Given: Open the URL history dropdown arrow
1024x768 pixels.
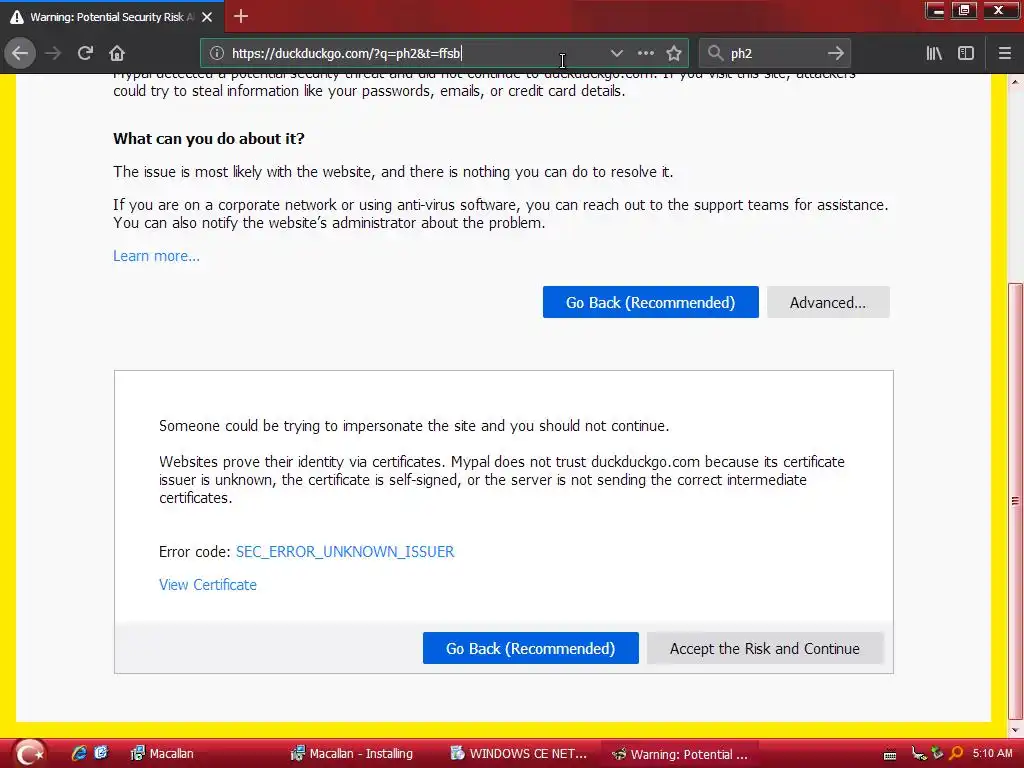Looking at the screenshot, I should pyautogui.click(x=616, y=53).
